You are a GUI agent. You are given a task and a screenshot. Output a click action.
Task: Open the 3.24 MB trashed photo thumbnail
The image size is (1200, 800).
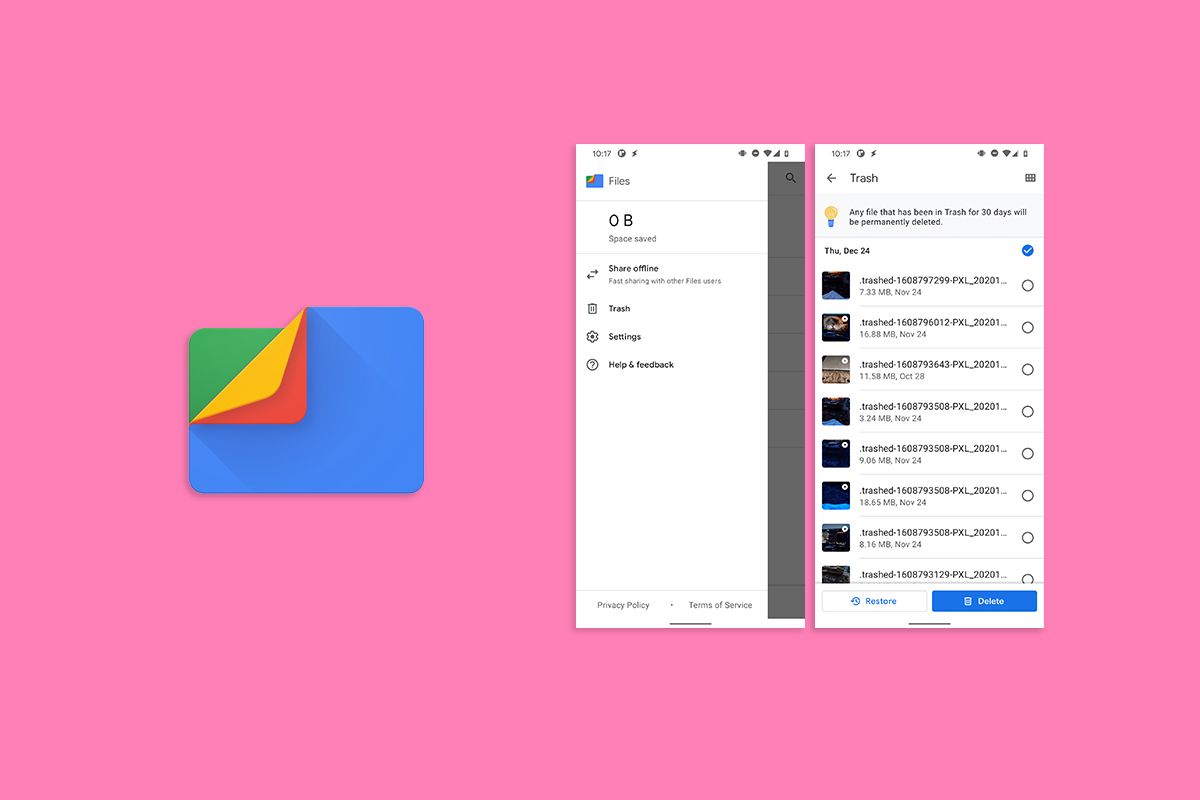(836, 412)
